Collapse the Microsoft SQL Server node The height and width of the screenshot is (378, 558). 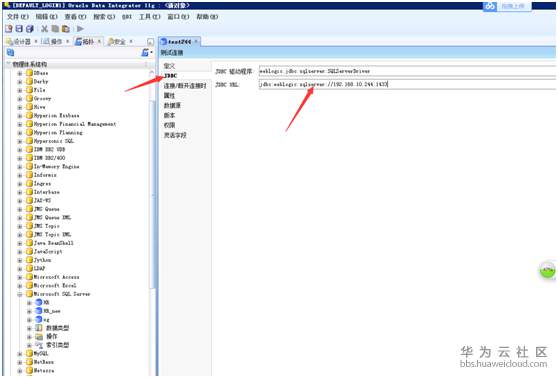[20, 294]
